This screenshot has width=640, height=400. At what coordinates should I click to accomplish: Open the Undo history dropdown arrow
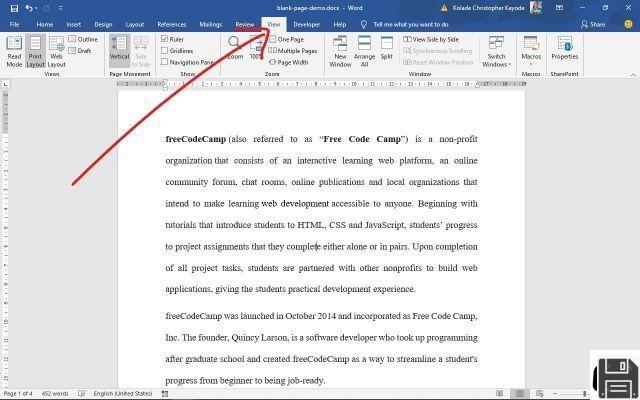coord(36,8)
